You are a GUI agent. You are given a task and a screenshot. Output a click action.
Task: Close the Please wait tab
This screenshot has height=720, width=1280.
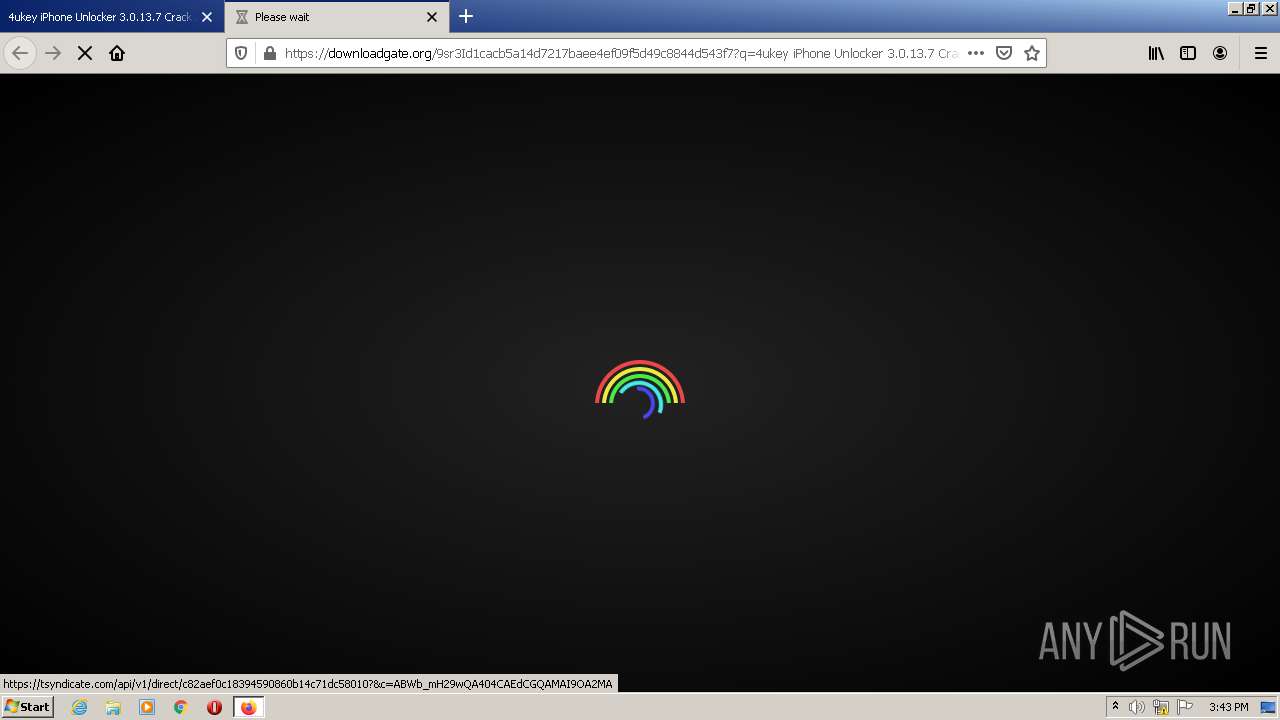point(432,17)
